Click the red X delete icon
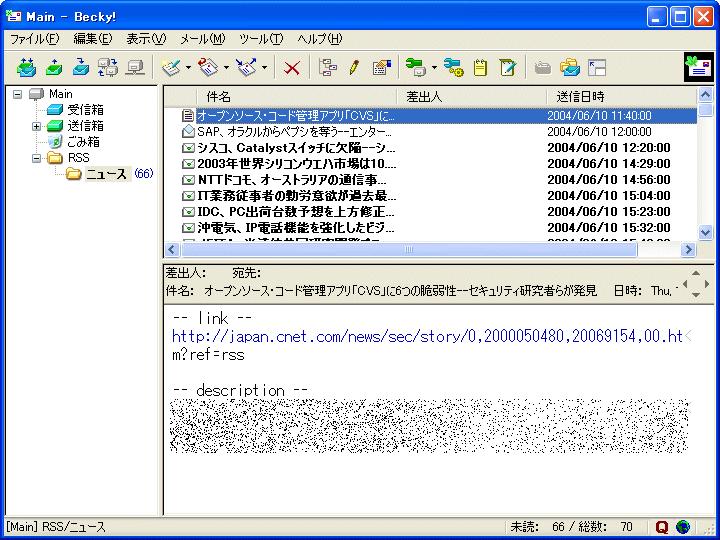Viewport: 720px width, 540px height. click(292, 68)
